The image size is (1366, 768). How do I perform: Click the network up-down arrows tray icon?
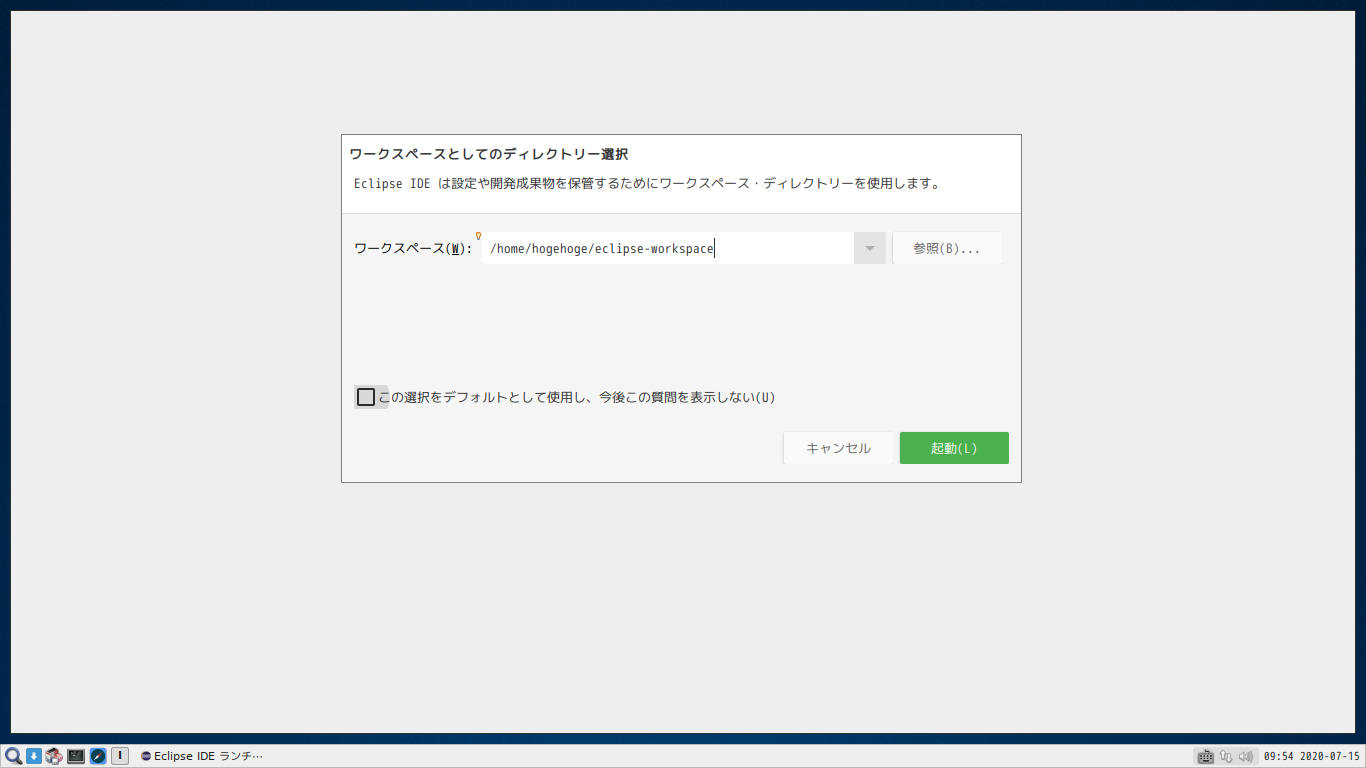(x=1226, y=757)
